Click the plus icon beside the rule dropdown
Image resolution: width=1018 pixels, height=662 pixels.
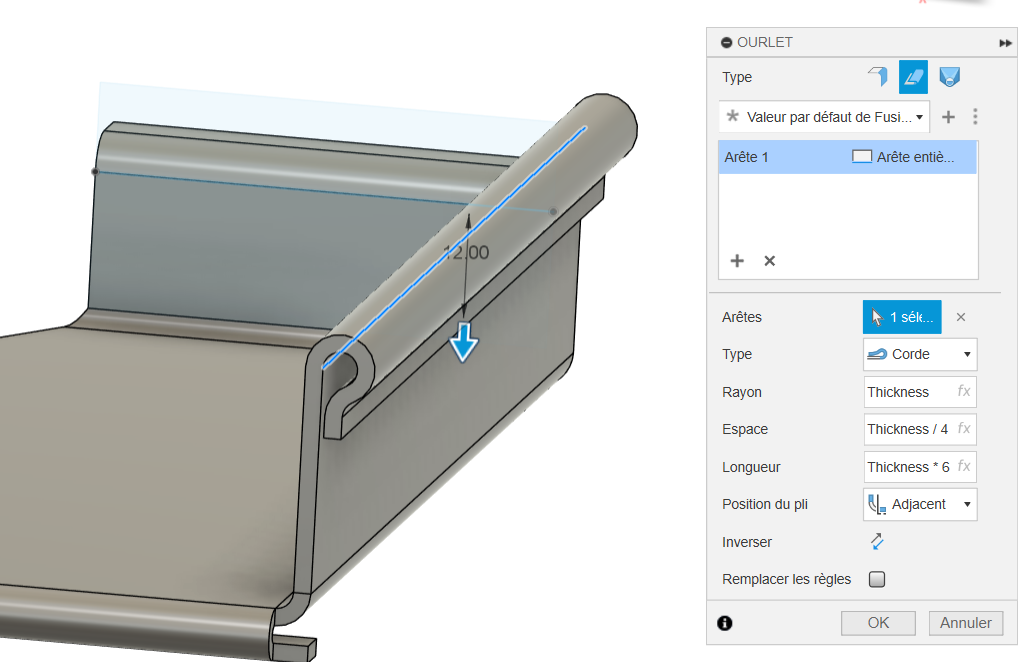click(948, 117)
